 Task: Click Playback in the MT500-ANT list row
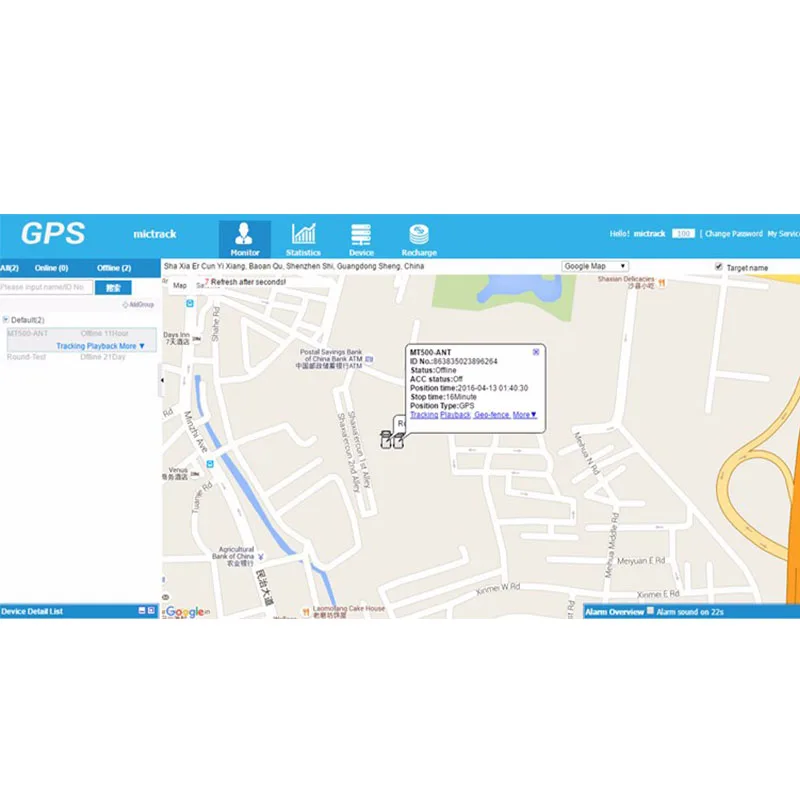102,346
